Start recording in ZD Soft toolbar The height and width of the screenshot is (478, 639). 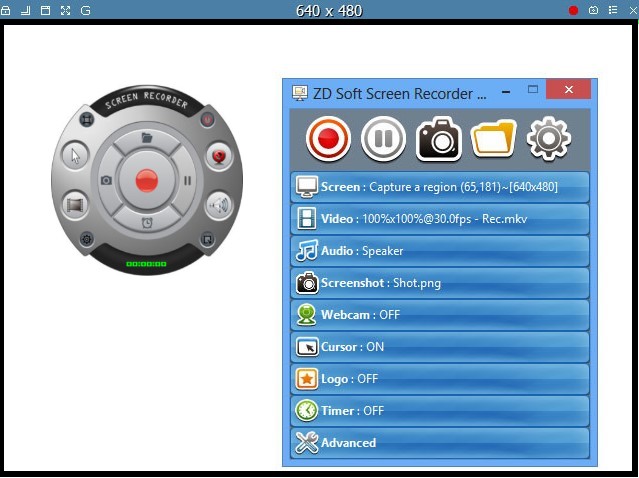click(328, 139)
